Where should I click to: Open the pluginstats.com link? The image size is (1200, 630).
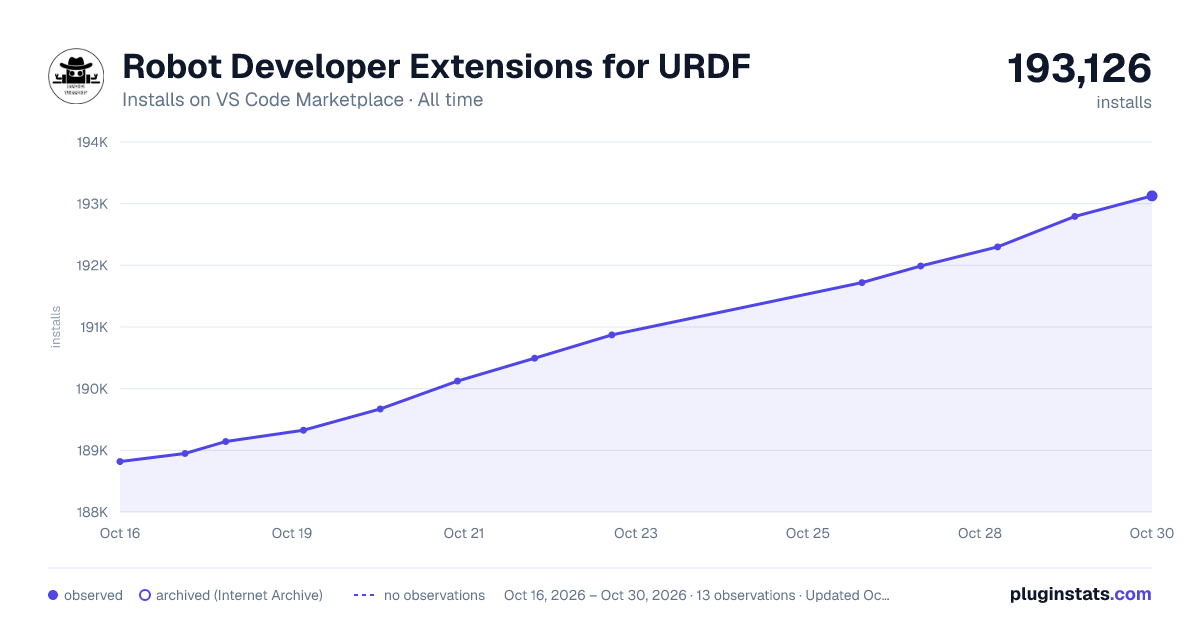click(x=1080, y=594)
